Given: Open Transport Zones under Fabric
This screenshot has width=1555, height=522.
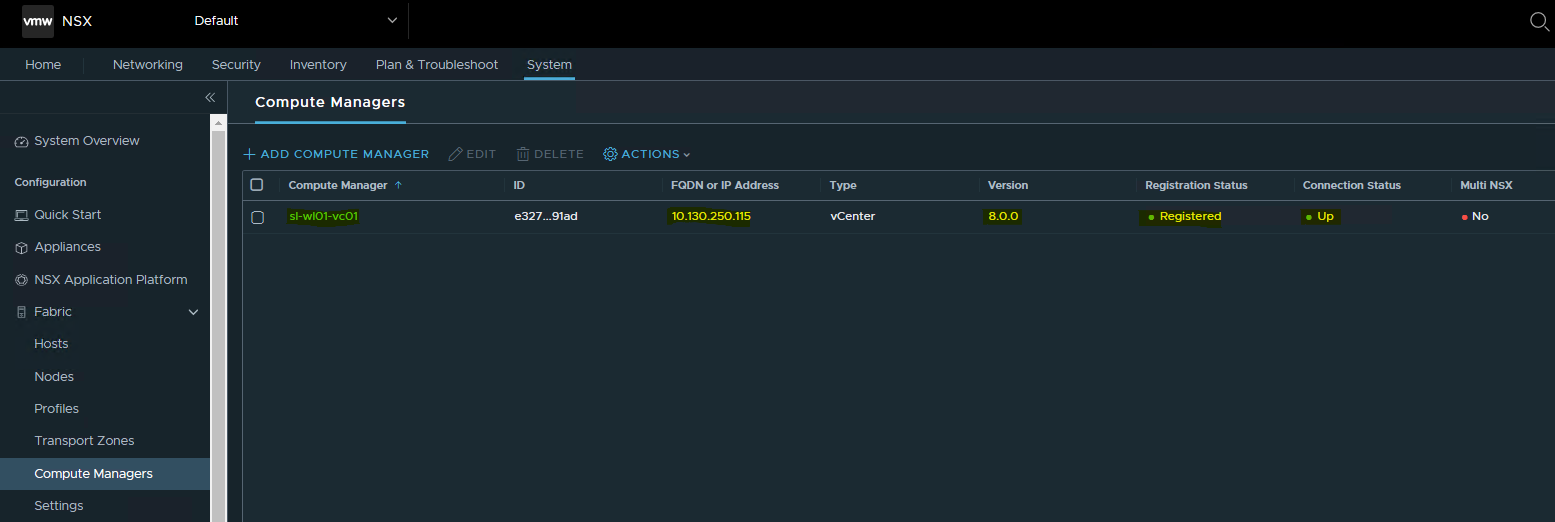Looking at the screenshot, I should [x=84, y=440].
